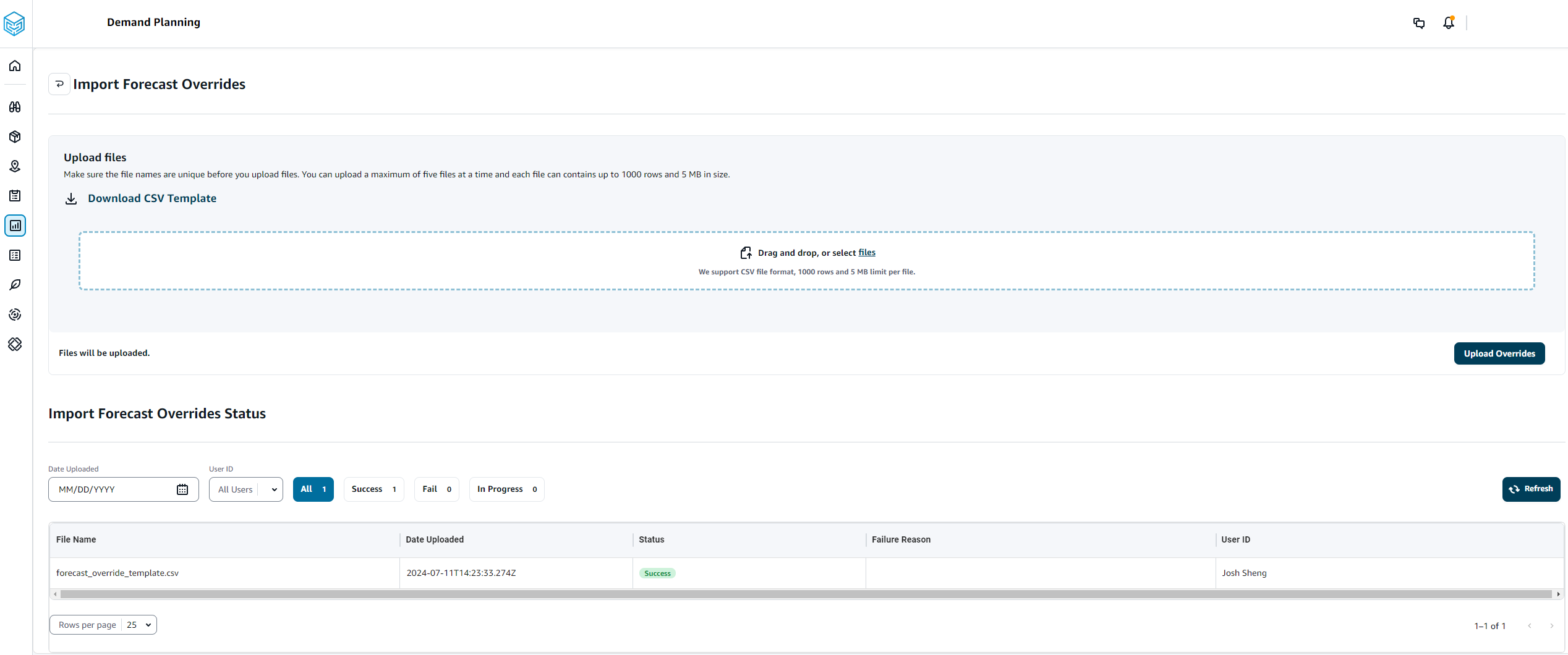Screen dimensions: 1568x655
Task: Open the Home page from the sidebar
Action: coord(15,65)
